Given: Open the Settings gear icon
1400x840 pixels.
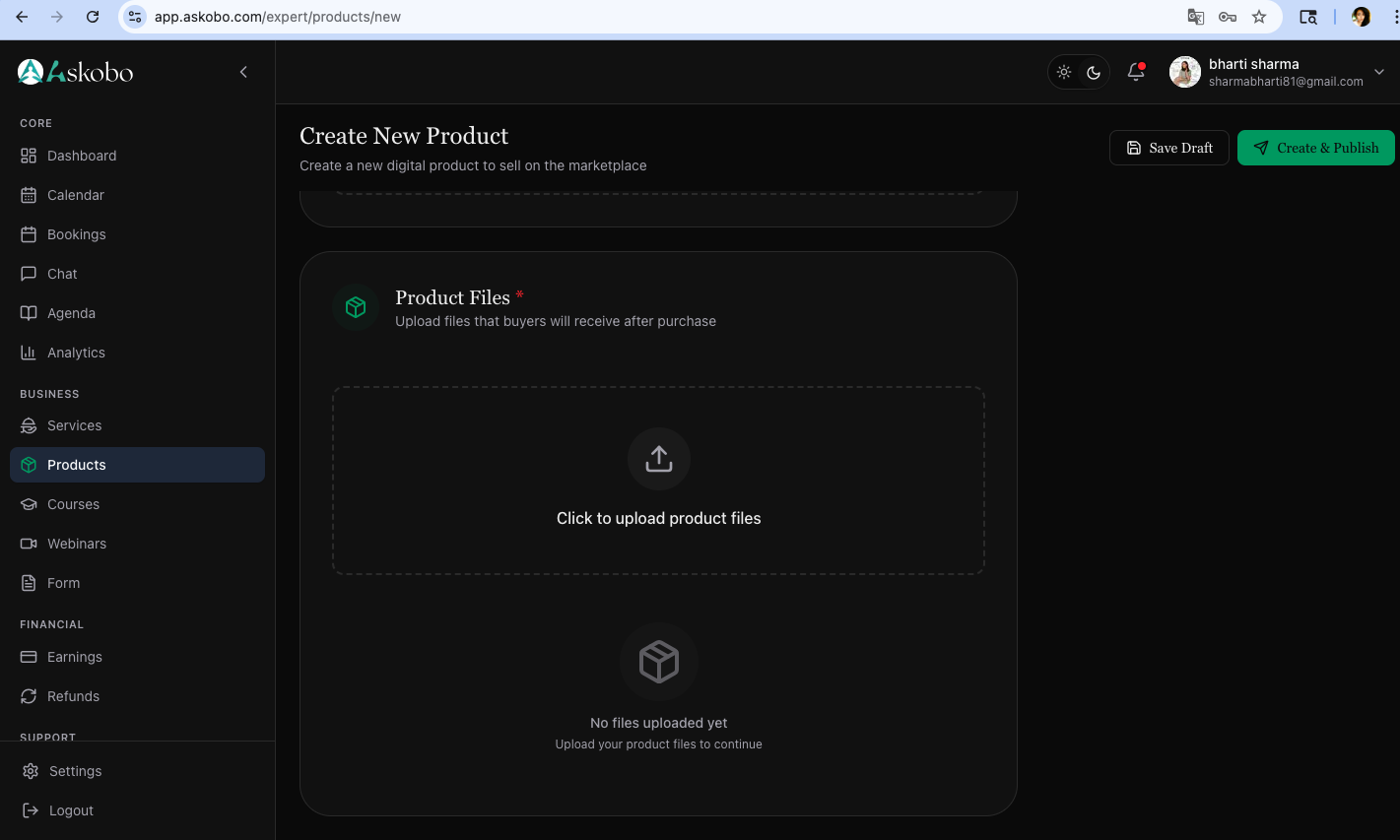Looking at the screenshot, I should click(x=31, y=771).
